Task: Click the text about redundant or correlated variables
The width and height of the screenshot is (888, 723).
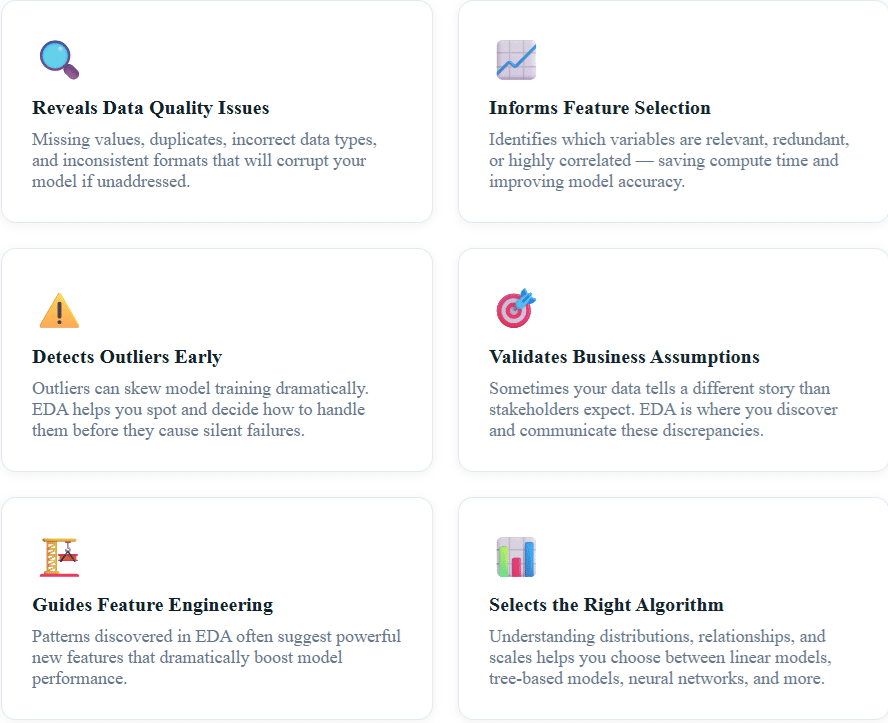Action: tap(669, 161)
